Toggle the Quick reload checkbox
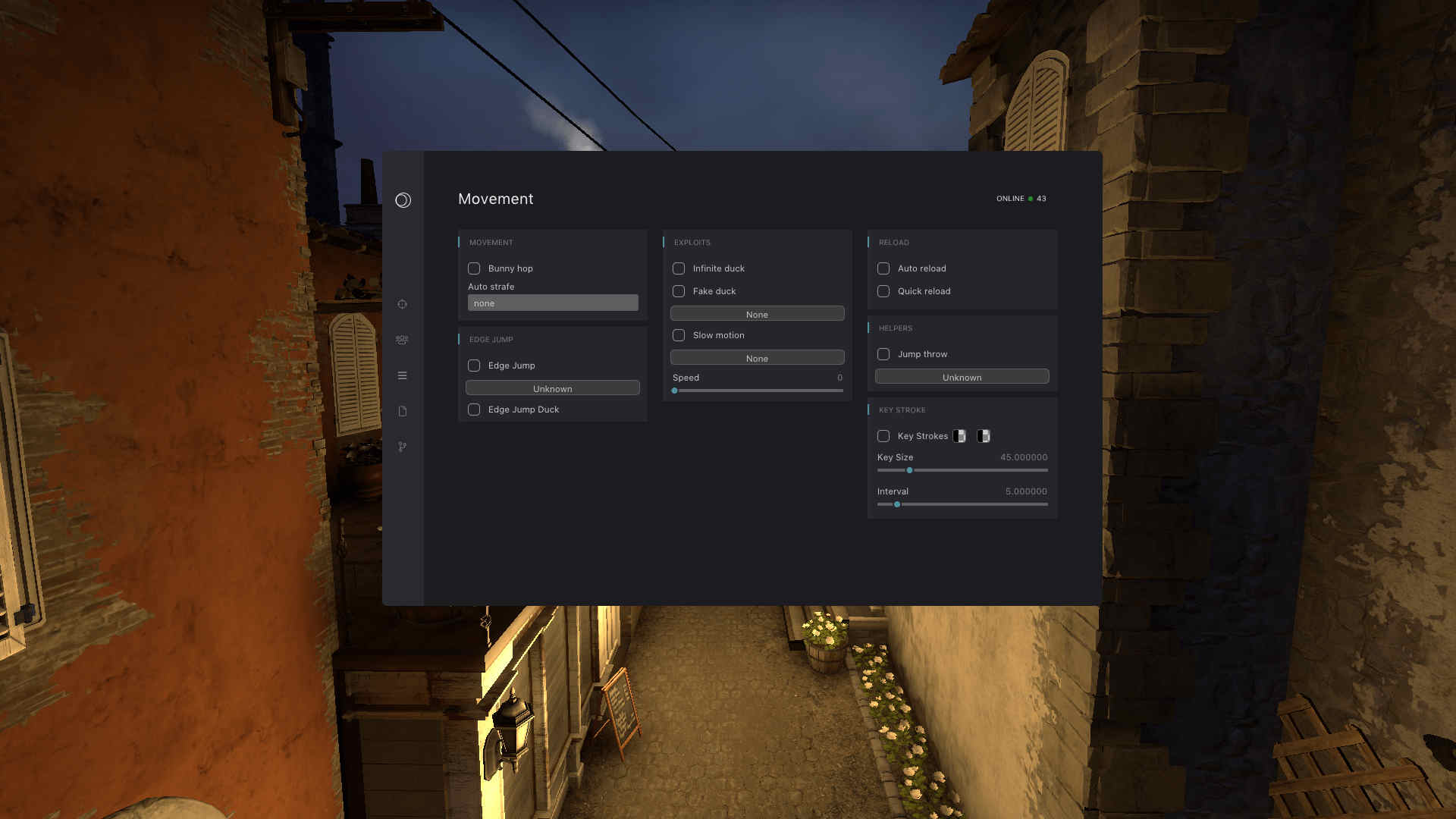 (883, 291)
